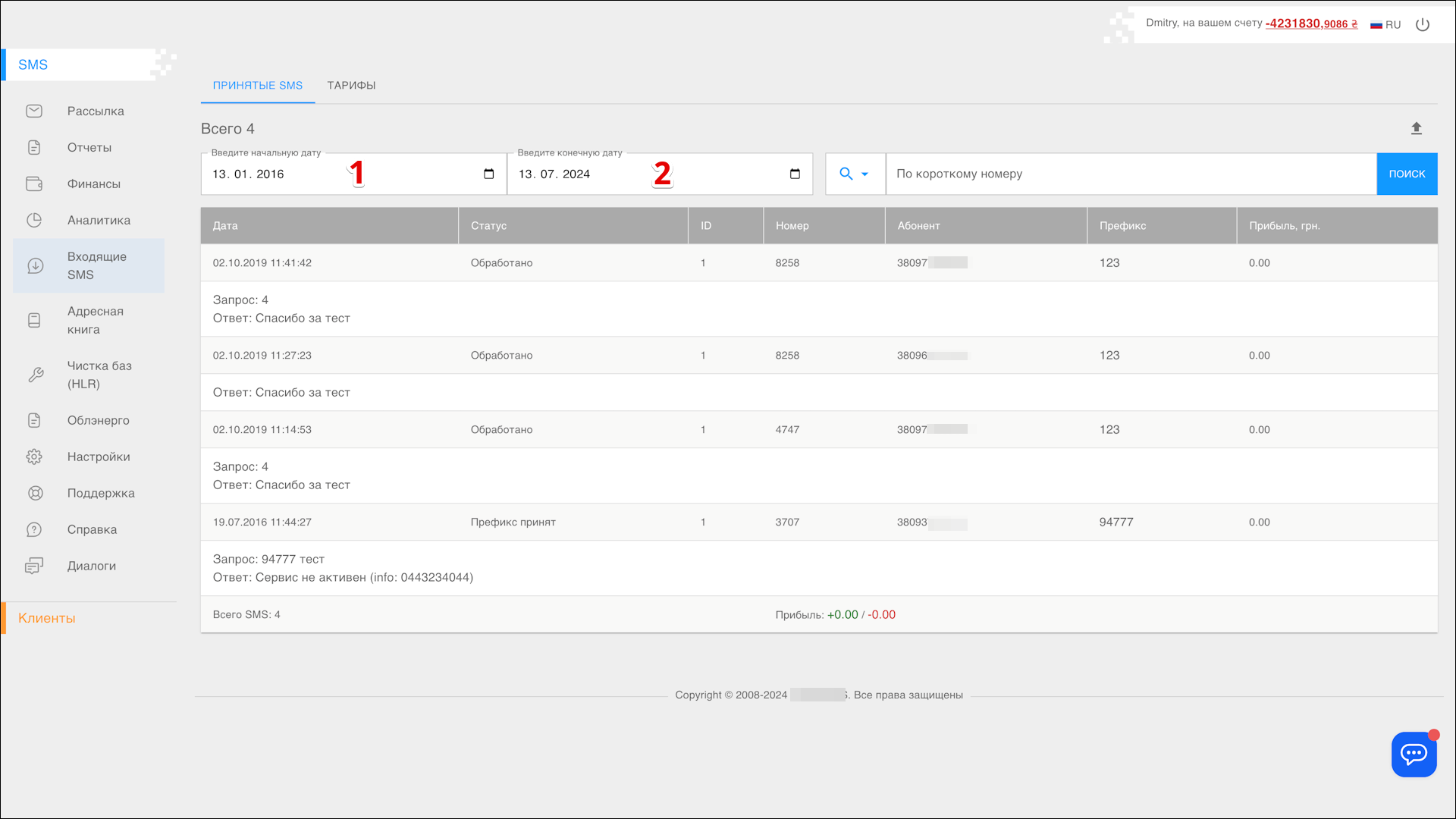Open Отчеты document icon in sidebar
Screen dimensions: 1456x819
coord(34,148)
